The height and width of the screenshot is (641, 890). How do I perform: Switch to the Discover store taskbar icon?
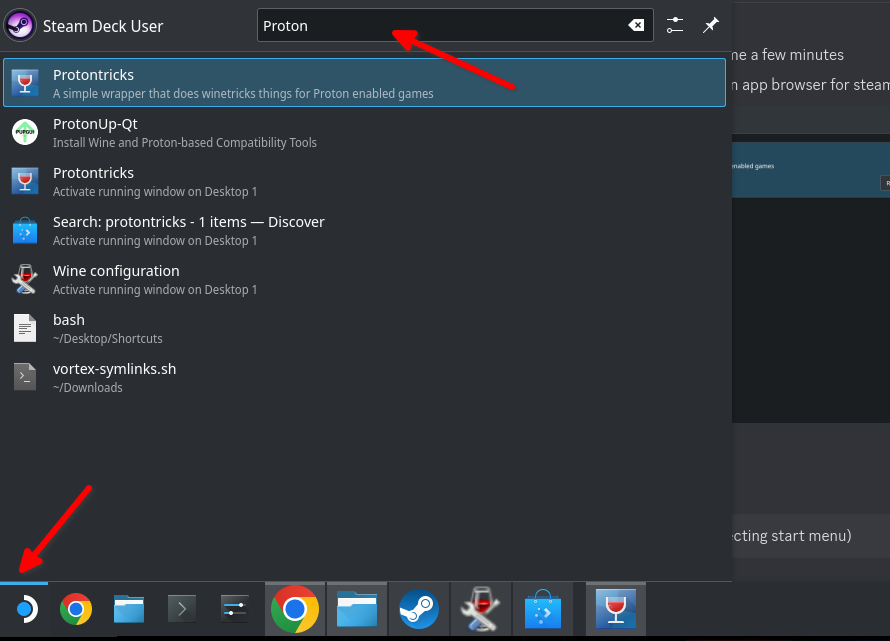[x=543, y=608]
